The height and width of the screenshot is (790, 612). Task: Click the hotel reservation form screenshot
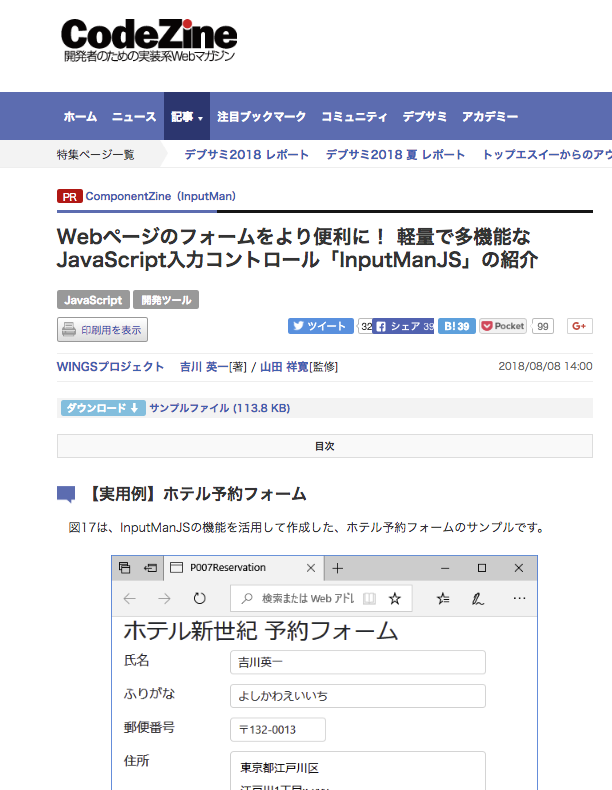coord(324,673)
